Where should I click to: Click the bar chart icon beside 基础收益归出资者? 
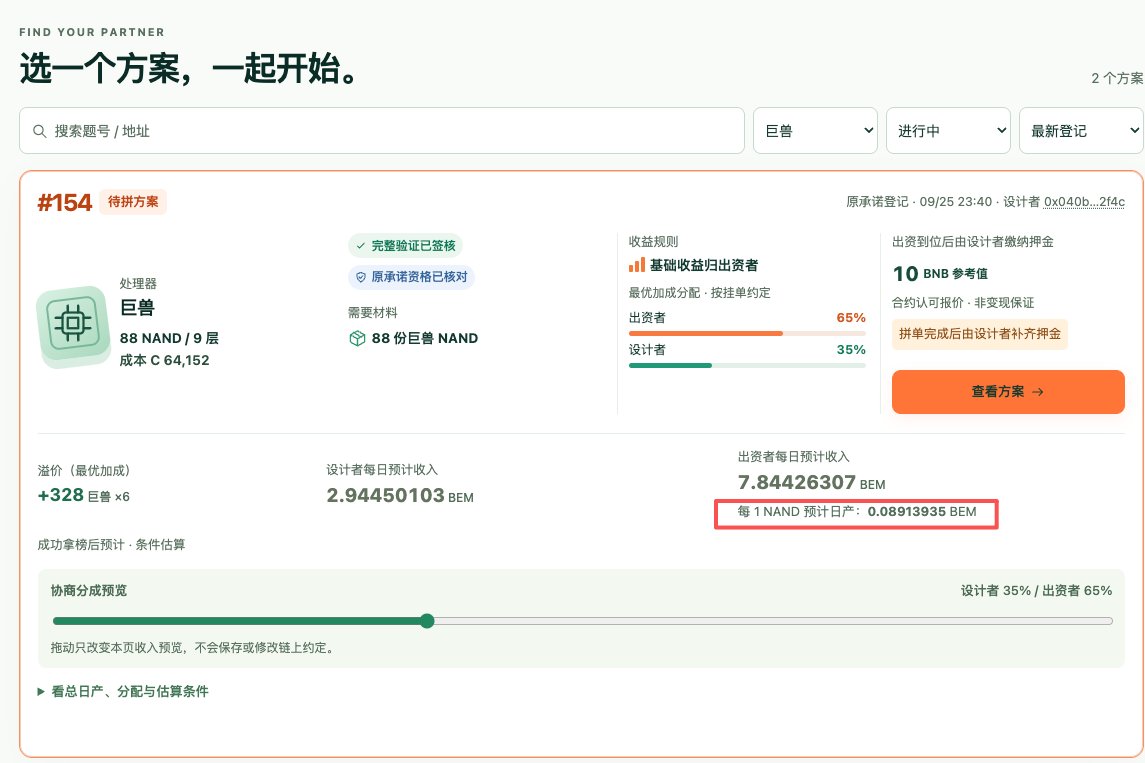pos(637,265)
